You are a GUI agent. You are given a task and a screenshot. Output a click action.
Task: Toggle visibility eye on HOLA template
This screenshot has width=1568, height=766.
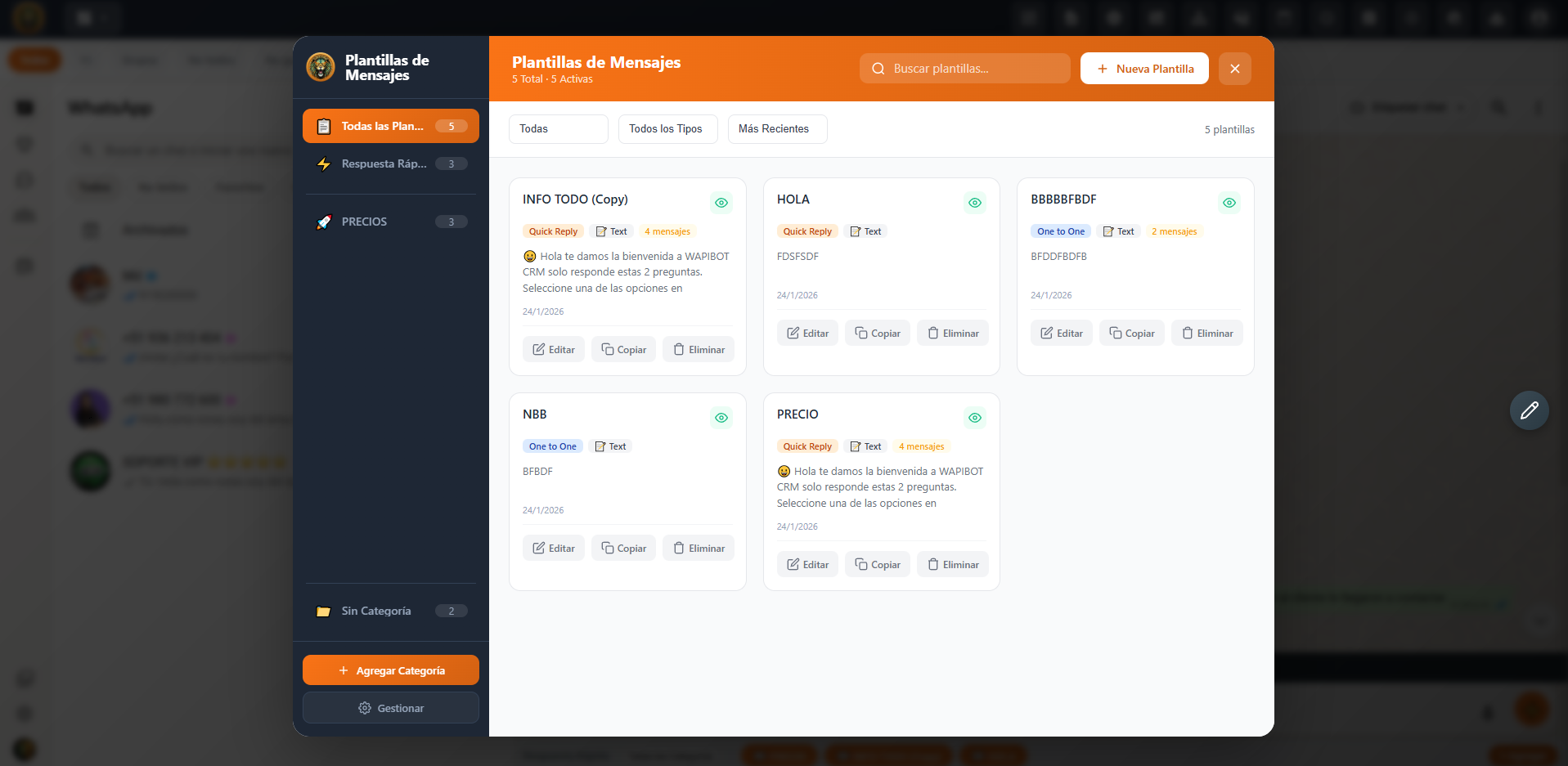pos(975,203)
